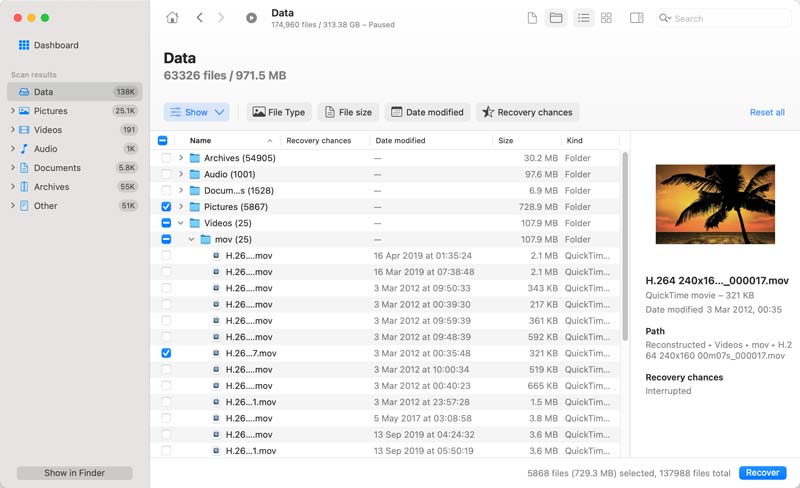Navigate back with the left arrow
This screenshot has height=488, width=800.
pyautogui.click(x=199, y=18)
